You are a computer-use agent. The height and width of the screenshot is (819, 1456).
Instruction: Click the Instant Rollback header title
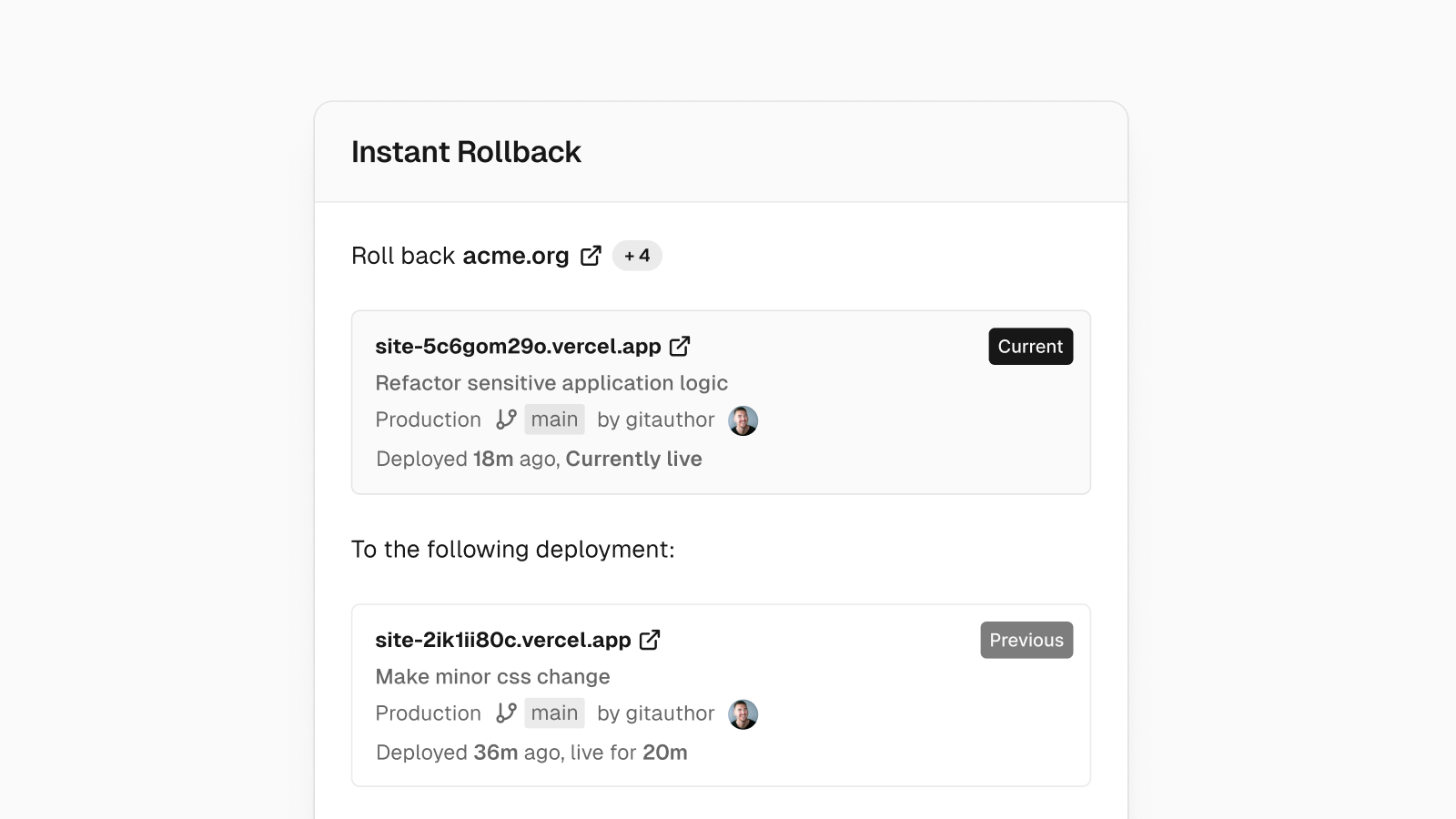(x=467, y=152)
